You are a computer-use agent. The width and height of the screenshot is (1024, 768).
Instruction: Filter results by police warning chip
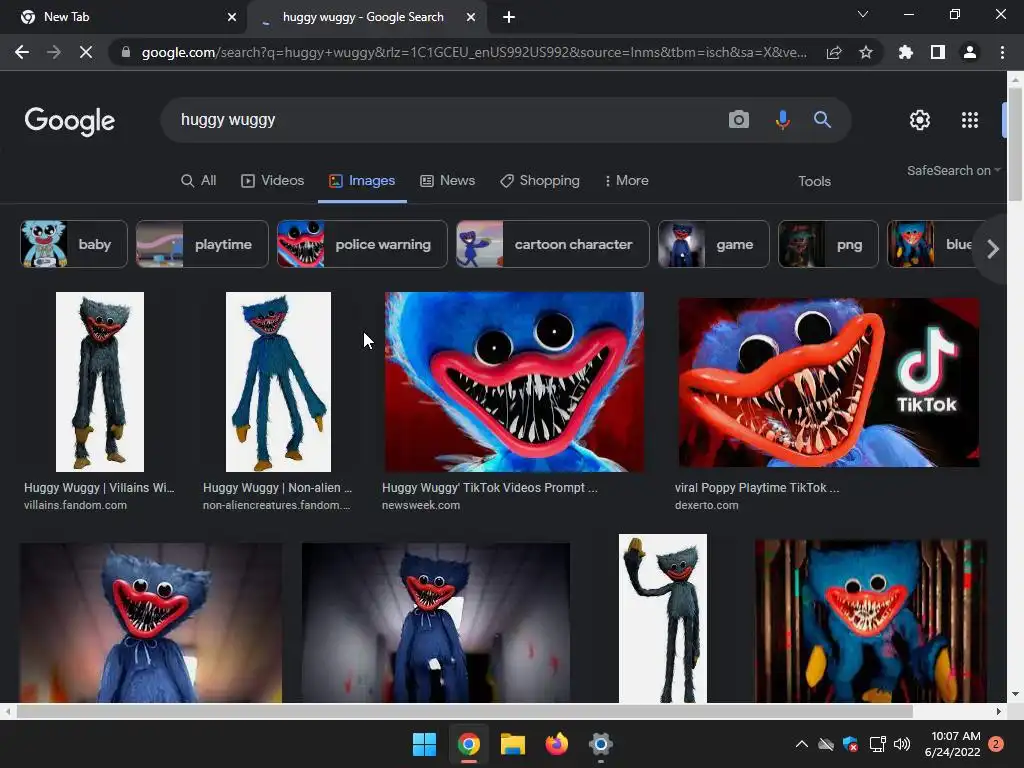tap(362, 244)
